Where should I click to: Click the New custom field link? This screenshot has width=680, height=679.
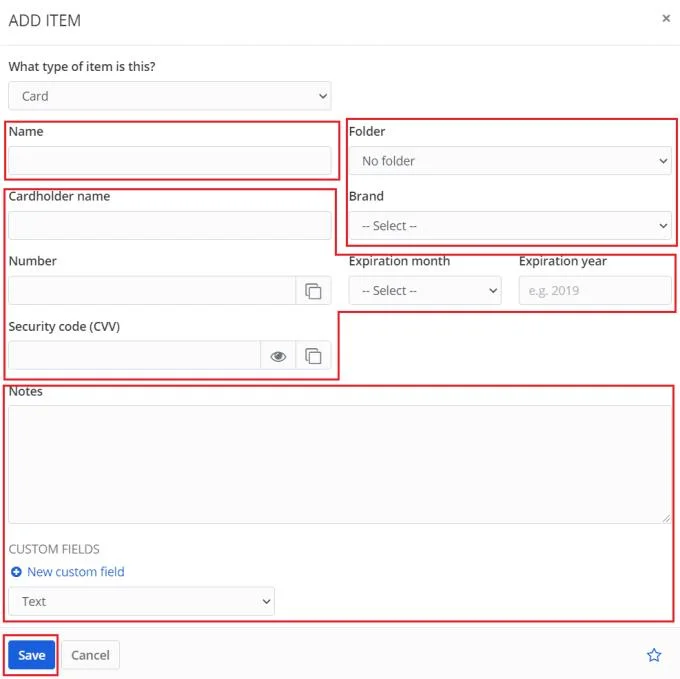pos(76,572)
